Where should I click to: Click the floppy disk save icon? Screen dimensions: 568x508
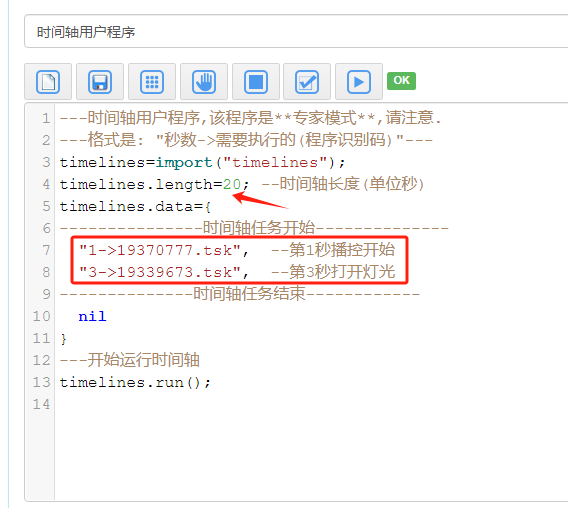(x=100, y=82)
